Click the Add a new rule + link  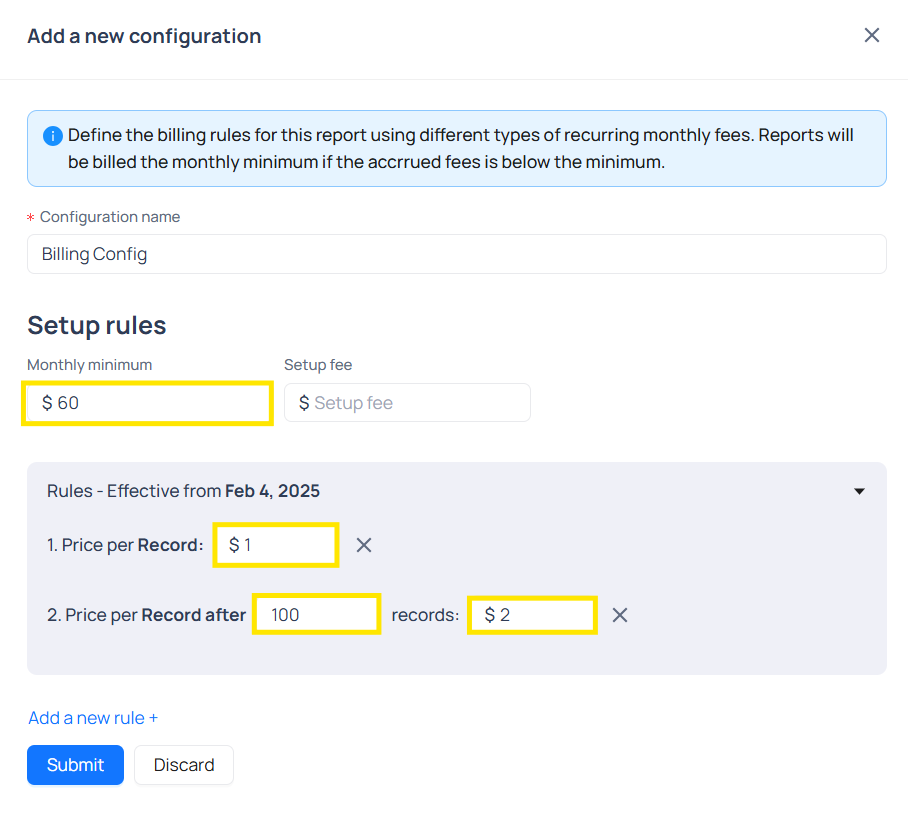click(x=93, y=718)
